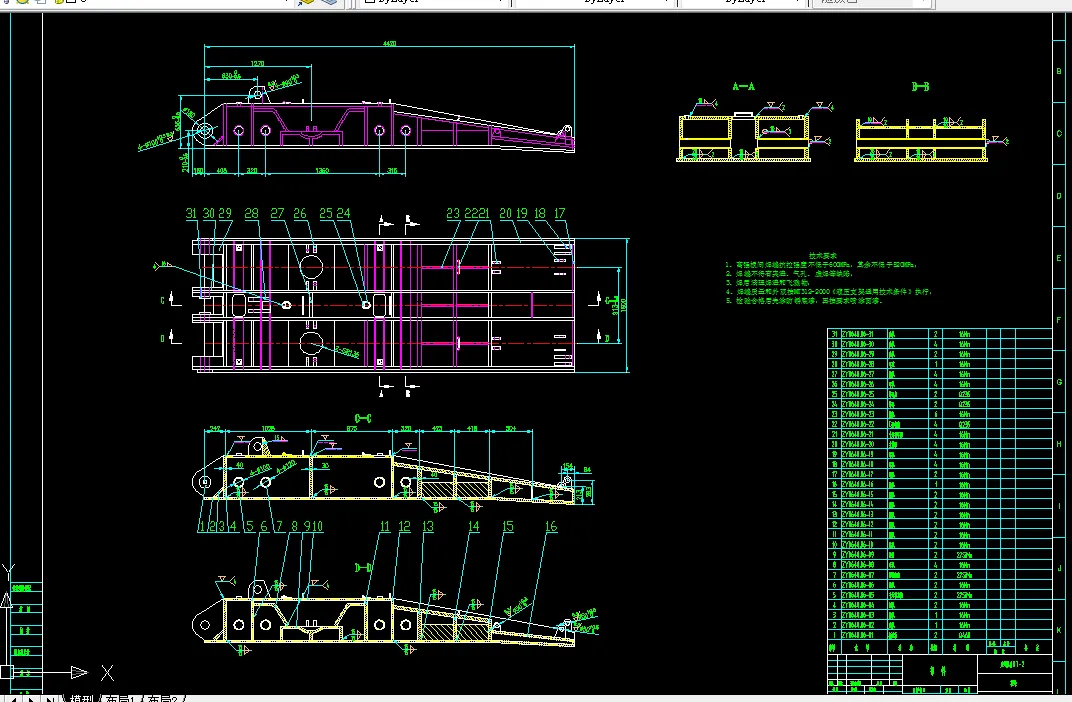Image resolution: width=1072 pixels, height=702 pixels.
Task: Select balloon number 28 above the plan view
Action: tap(252, 213)
